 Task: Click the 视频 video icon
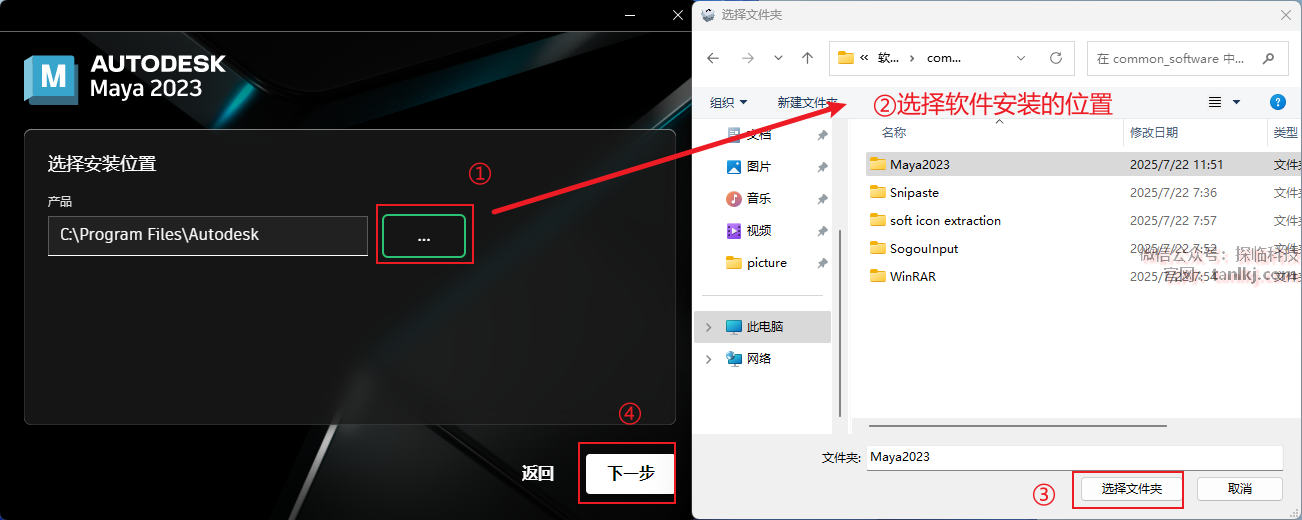click(x=734, y=230)
